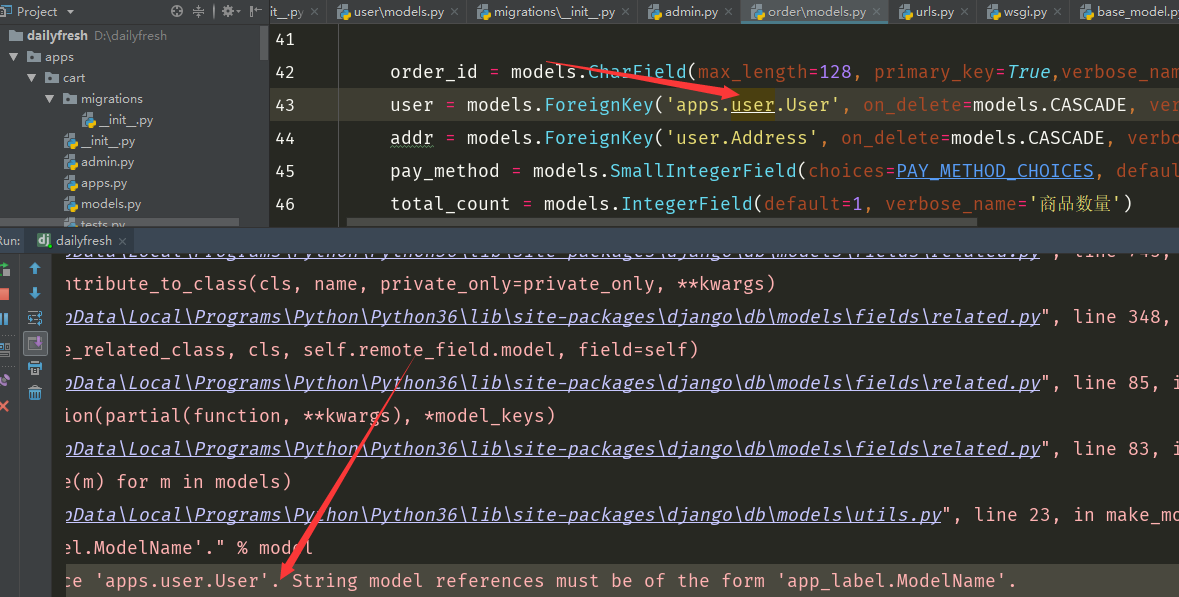This screenshot has width=1179, height=597.
Task: Open __init__.py directly under cart
Action: [x=99, y=141]
